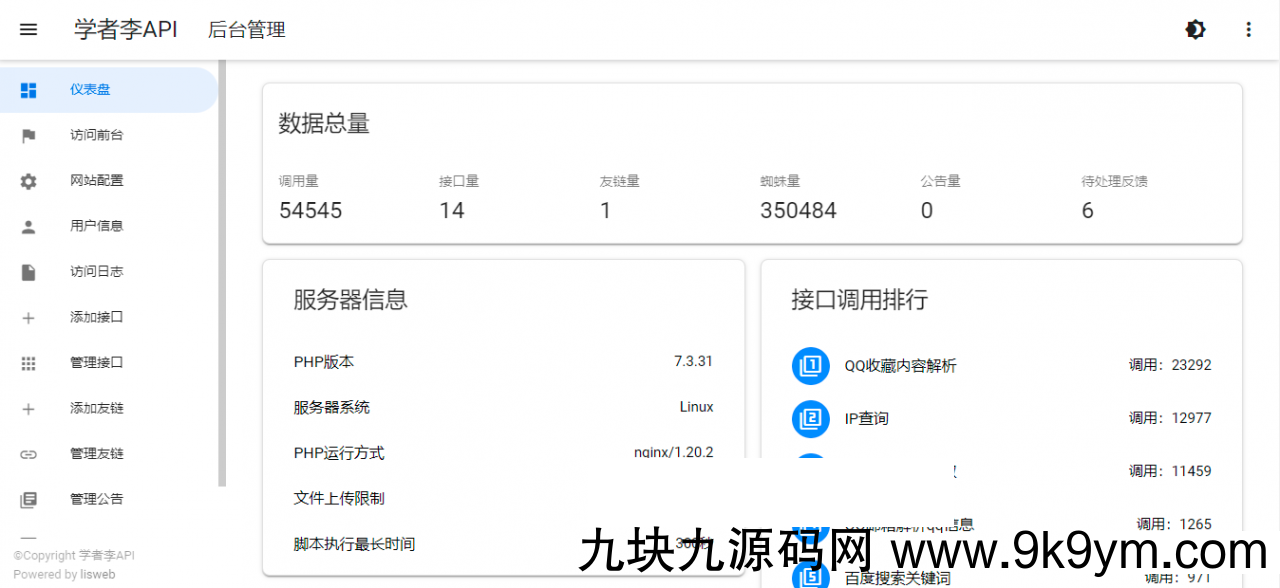This screenshot has height=588, width=1280.
Task: Toggle the dark/light theme brightness icon
Action: 1195,30
